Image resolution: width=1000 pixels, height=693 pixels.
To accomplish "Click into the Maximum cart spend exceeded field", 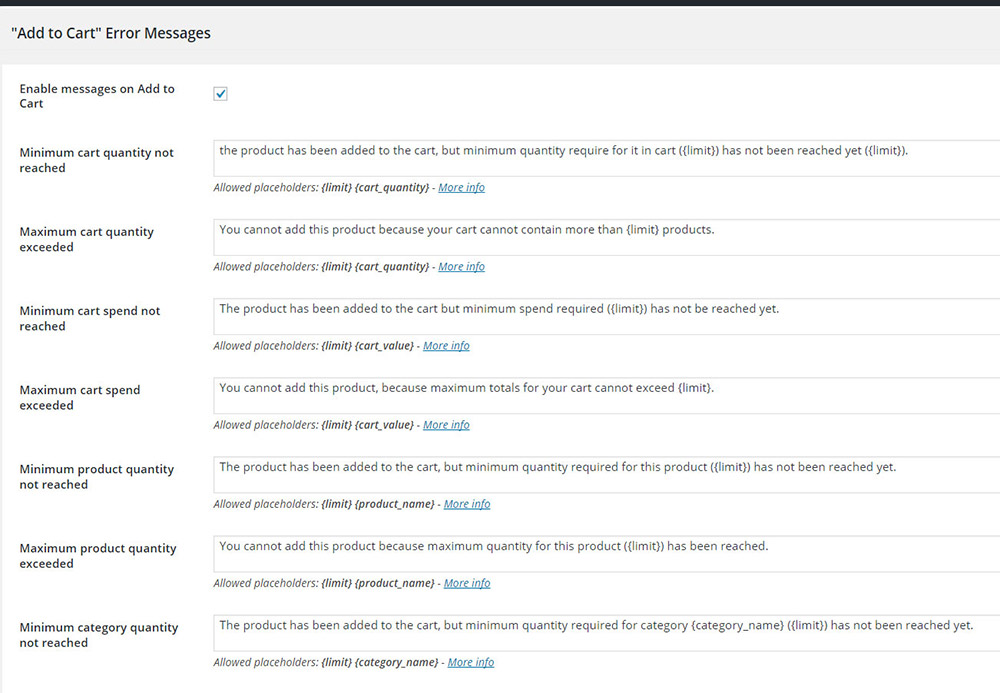I will pos(606,395).
